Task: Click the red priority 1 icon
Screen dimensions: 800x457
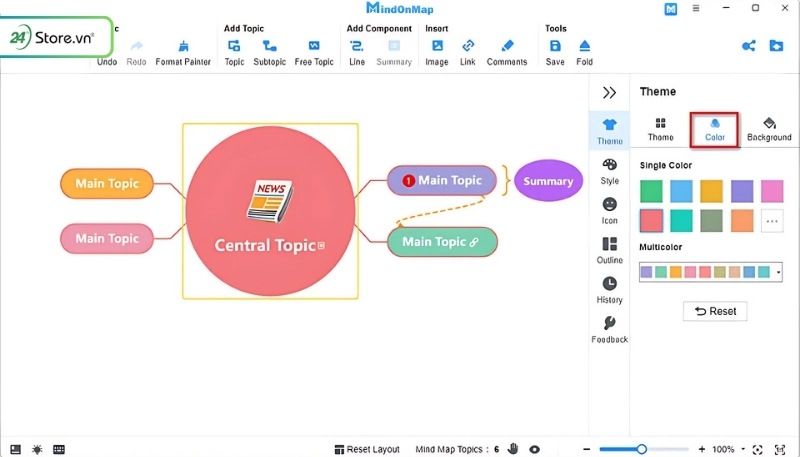Action: click(408, 181)
